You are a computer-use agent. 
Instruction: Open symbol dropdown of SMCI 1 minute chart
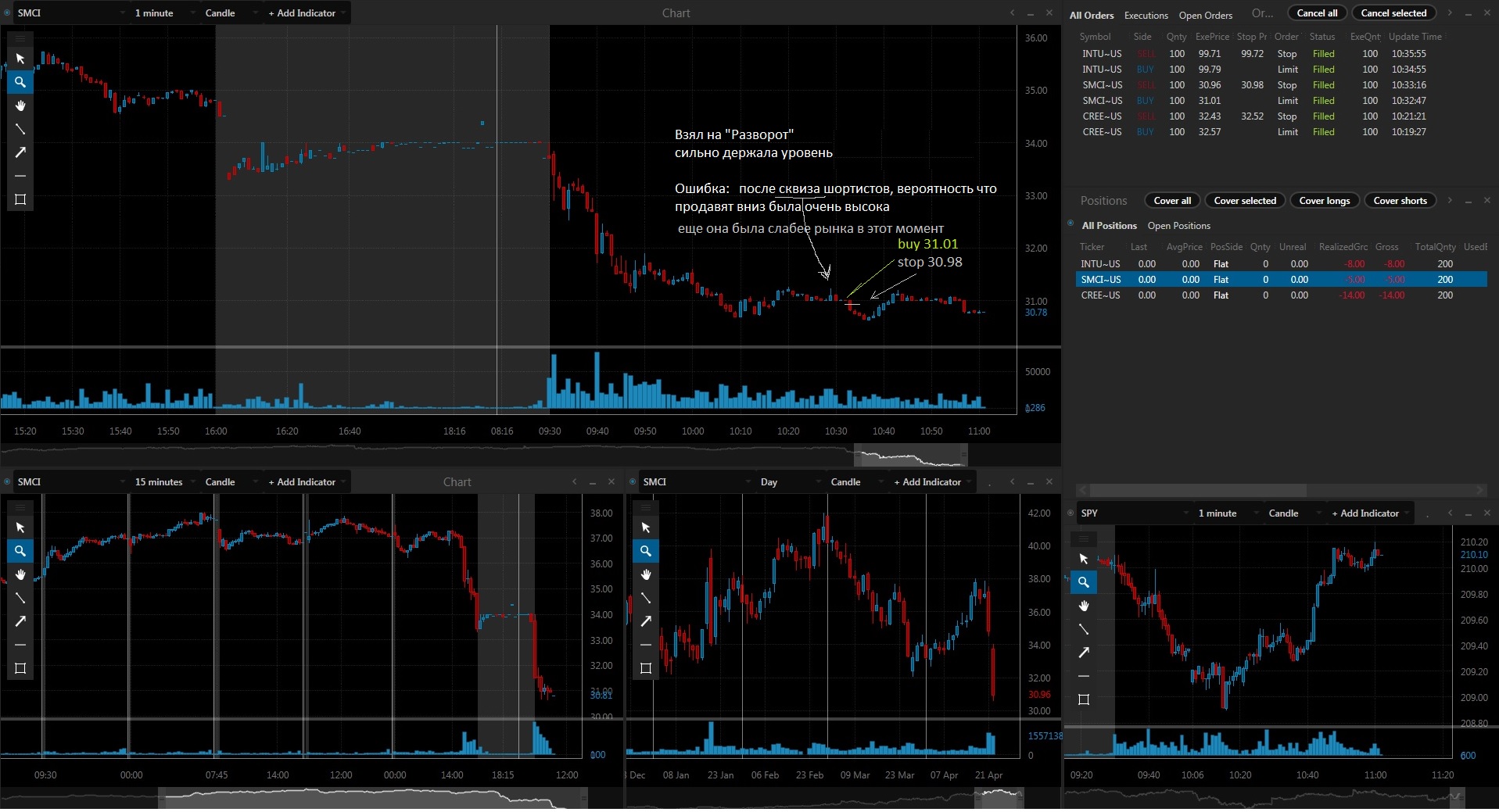72,13
